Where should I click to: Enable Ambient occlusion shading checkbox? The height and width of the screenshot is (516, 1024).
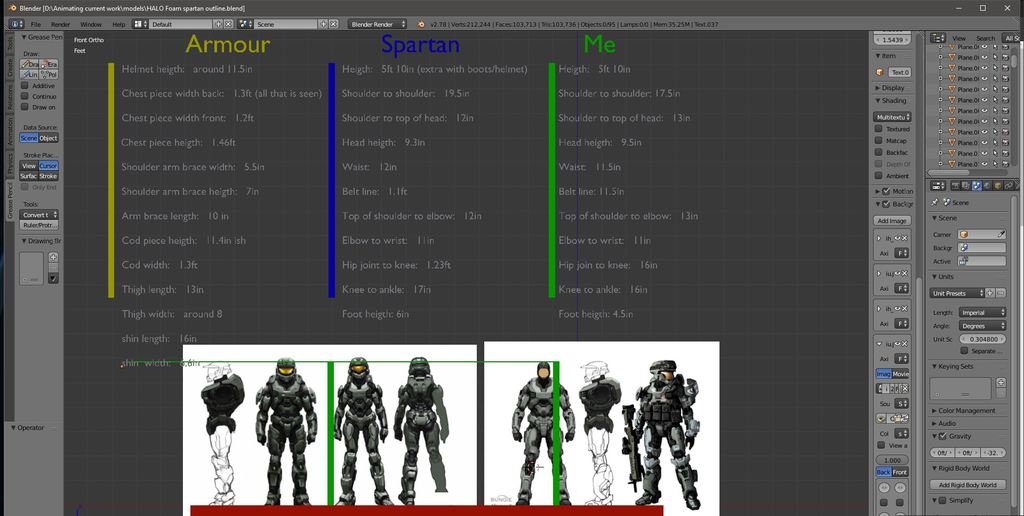pyautogui.click(x=879, y=176)
